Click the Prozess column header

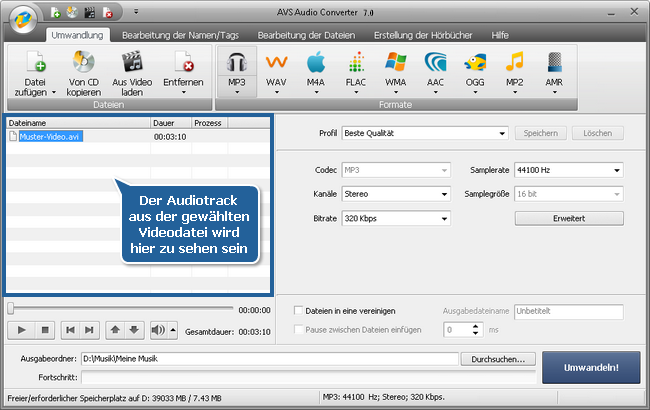pos(209,123)
